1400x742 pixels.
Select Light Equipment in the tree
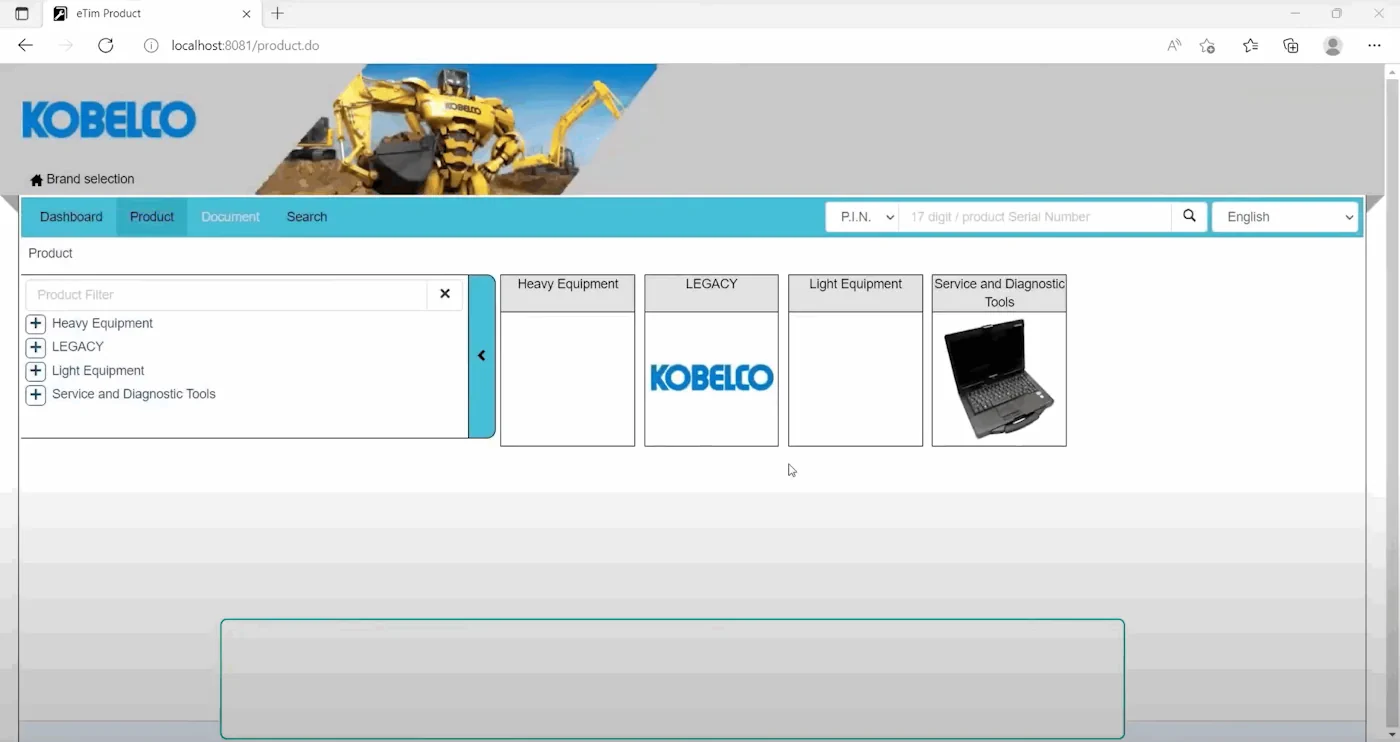pyautogui.click(x=98, y=371)
